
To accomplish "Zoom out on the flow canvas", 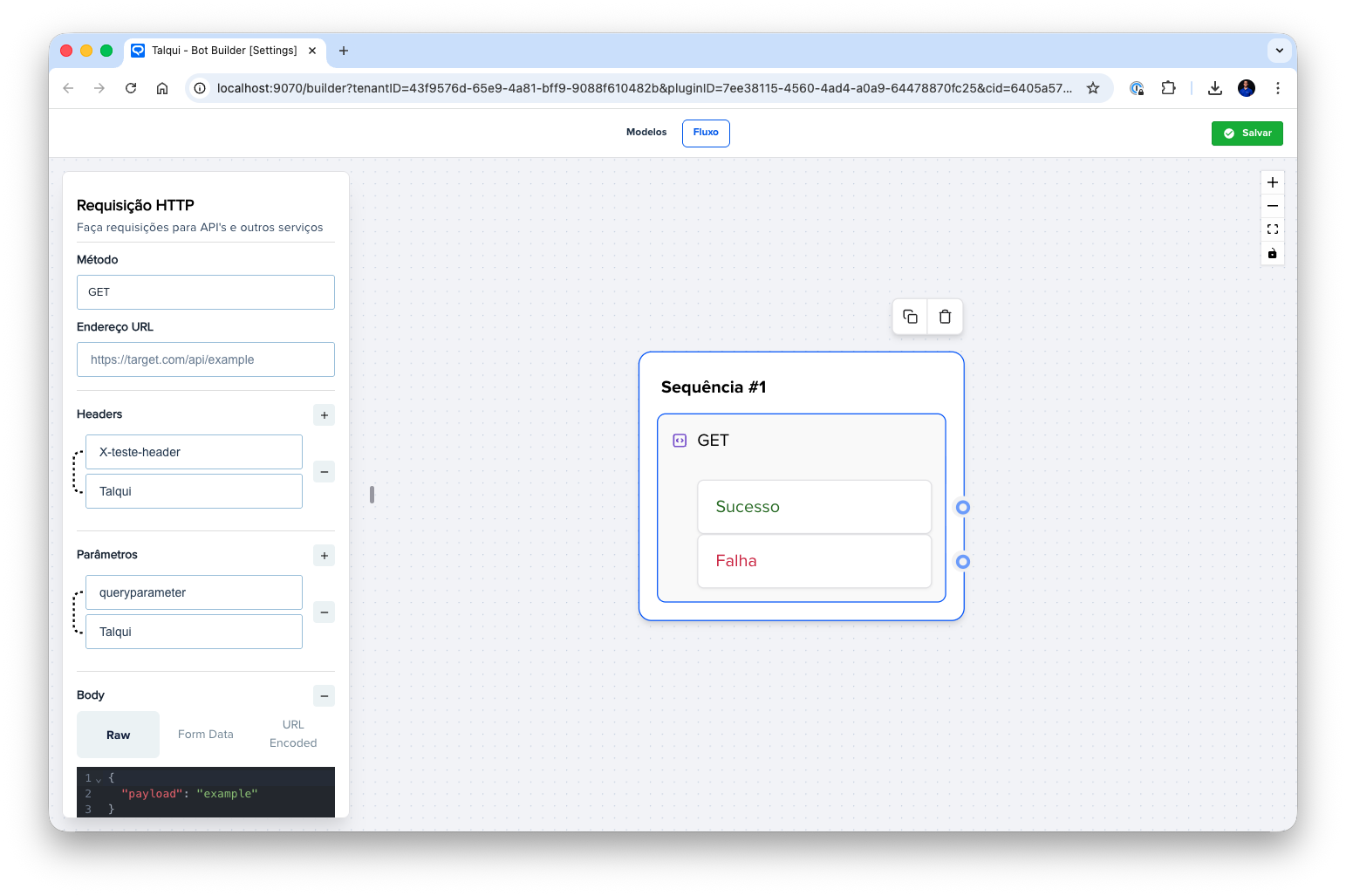I will point(1273,206).
